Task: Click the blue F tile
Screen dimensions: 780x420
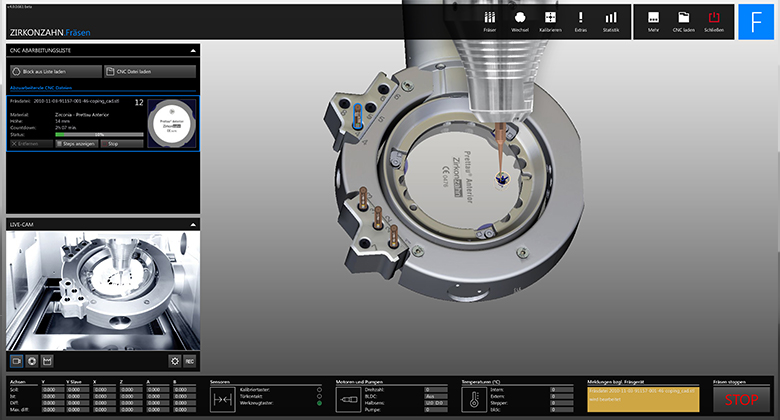Action: pyautogui.click(x=756, y=21)
